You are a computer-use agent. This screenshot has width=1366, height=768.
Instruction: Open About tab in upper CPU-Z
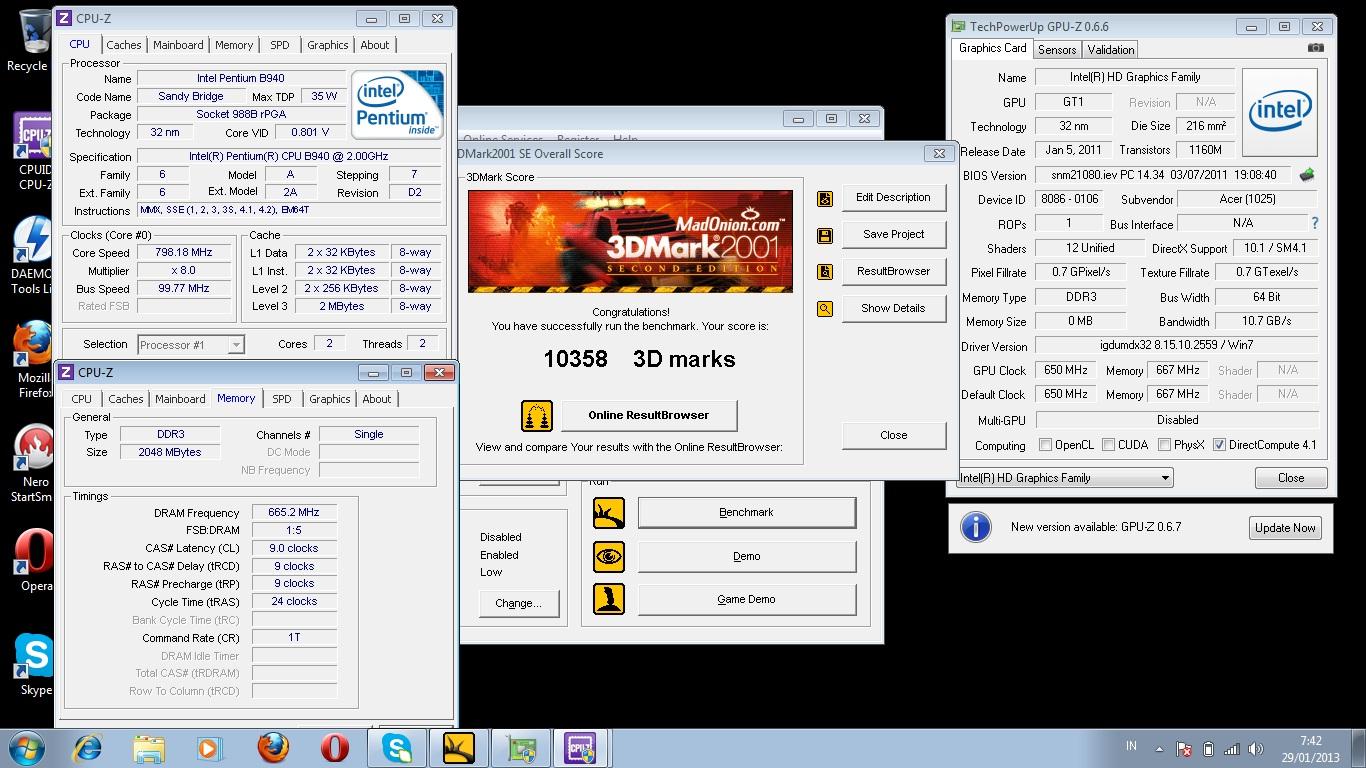[375, 45]
